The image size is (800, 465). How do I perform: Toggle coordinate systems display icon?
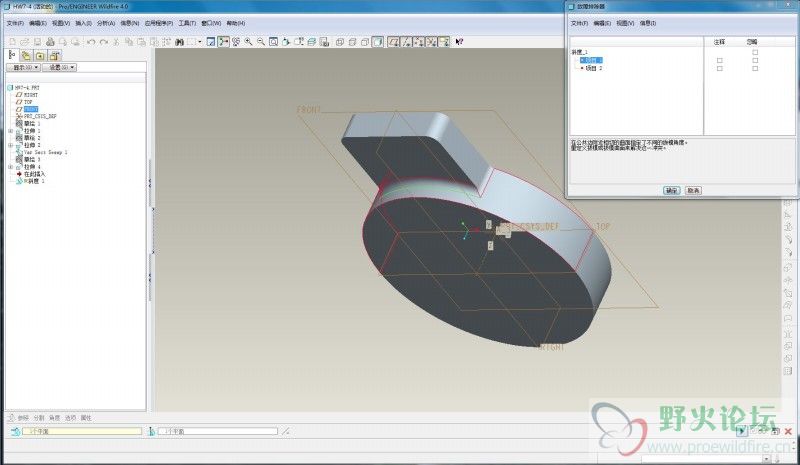point(432,42)
